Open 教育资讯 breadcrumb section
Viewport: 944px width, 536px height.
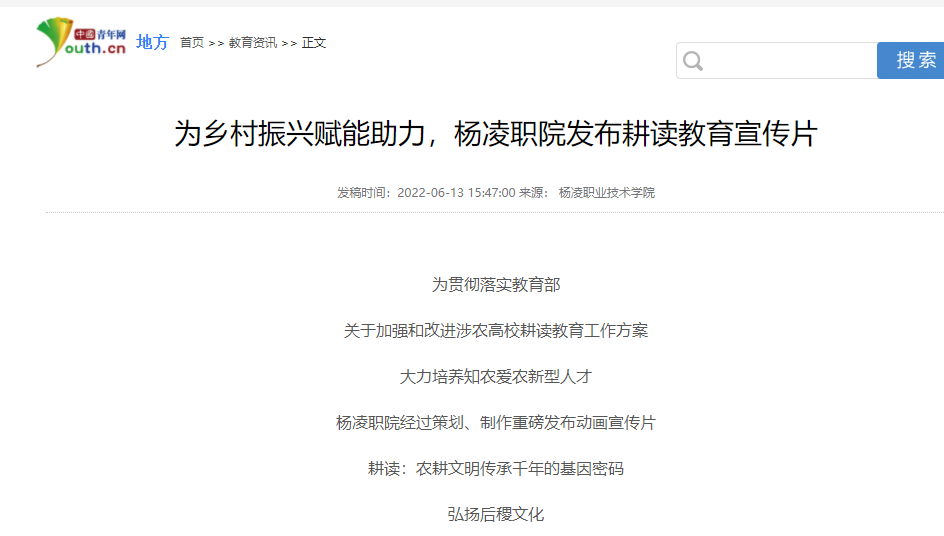(252, 43)
